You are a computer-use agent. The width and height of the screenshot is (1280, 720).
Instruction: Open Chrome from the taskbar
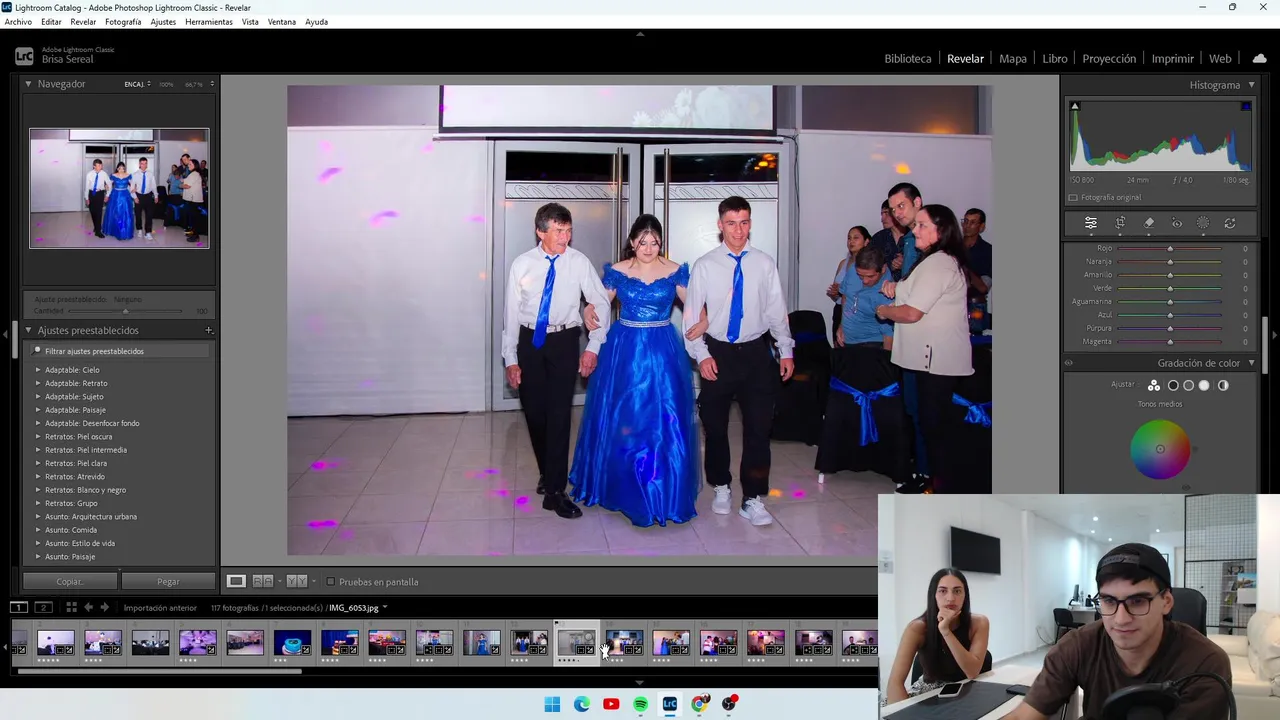699,704
